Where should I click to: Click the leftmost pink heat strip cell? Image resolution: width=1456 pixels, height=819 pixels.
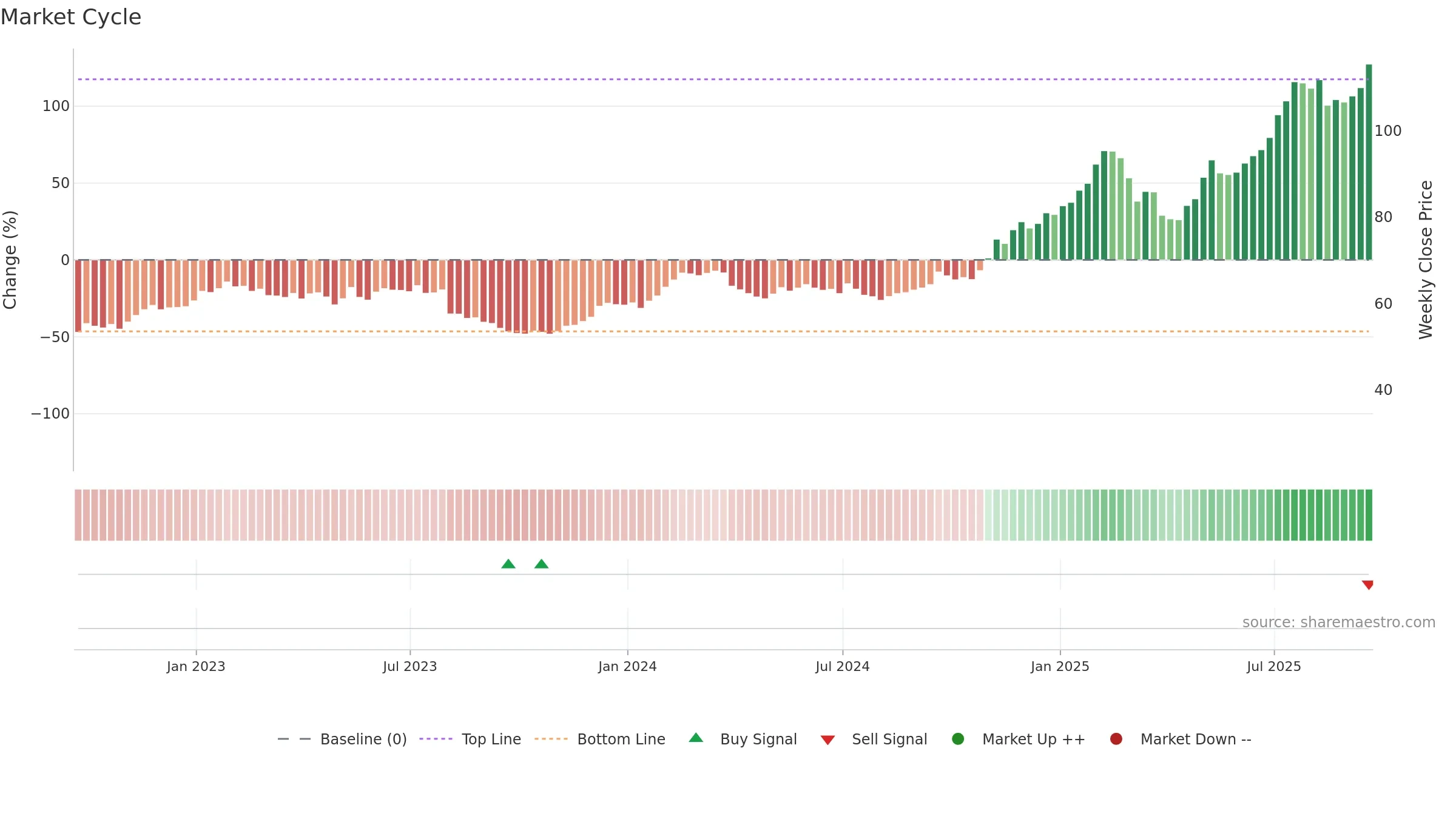tap(78, 515)
